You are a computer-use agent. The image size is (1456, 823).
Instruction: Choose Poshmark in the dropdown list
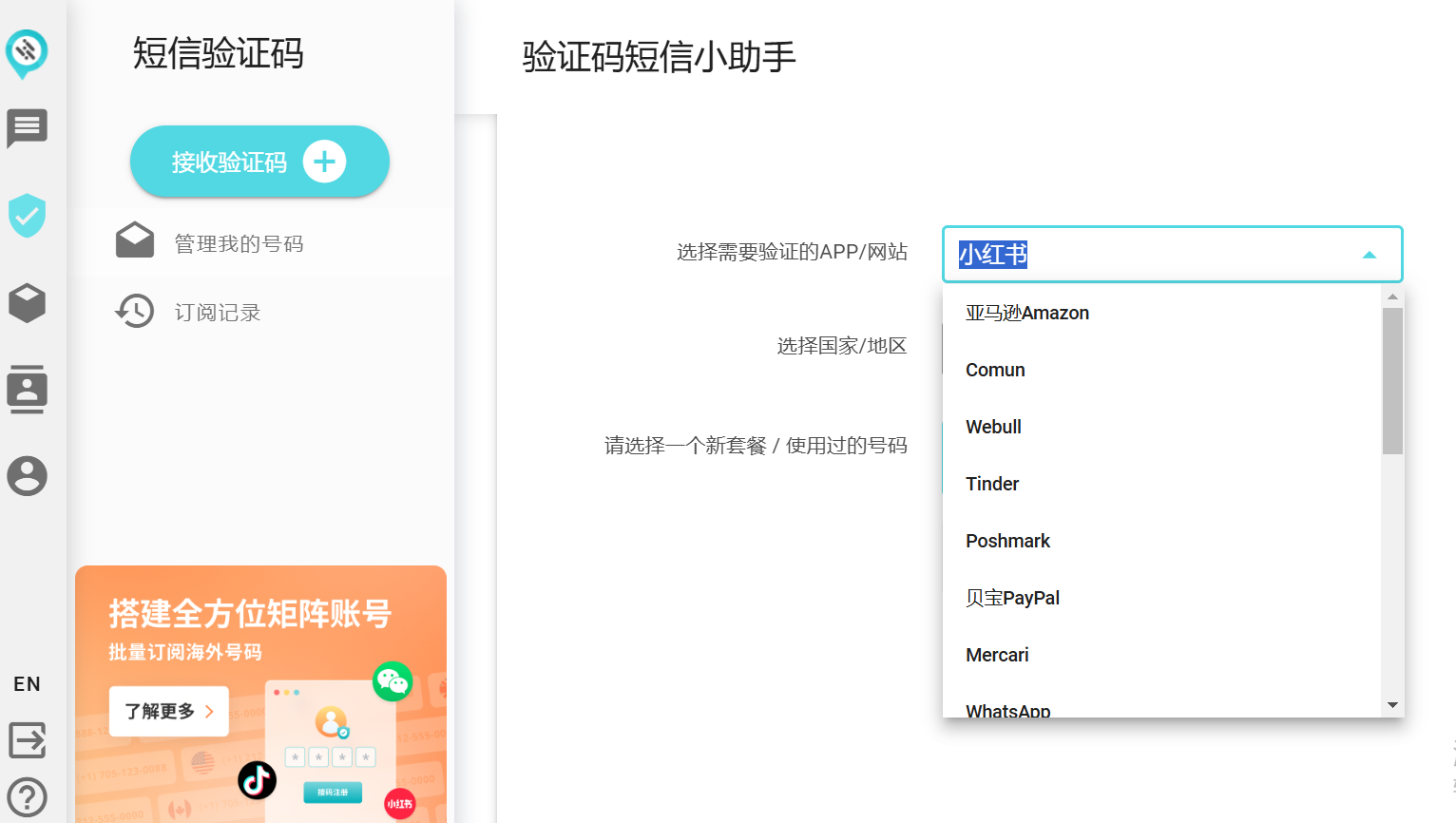tap(1161, 541)
